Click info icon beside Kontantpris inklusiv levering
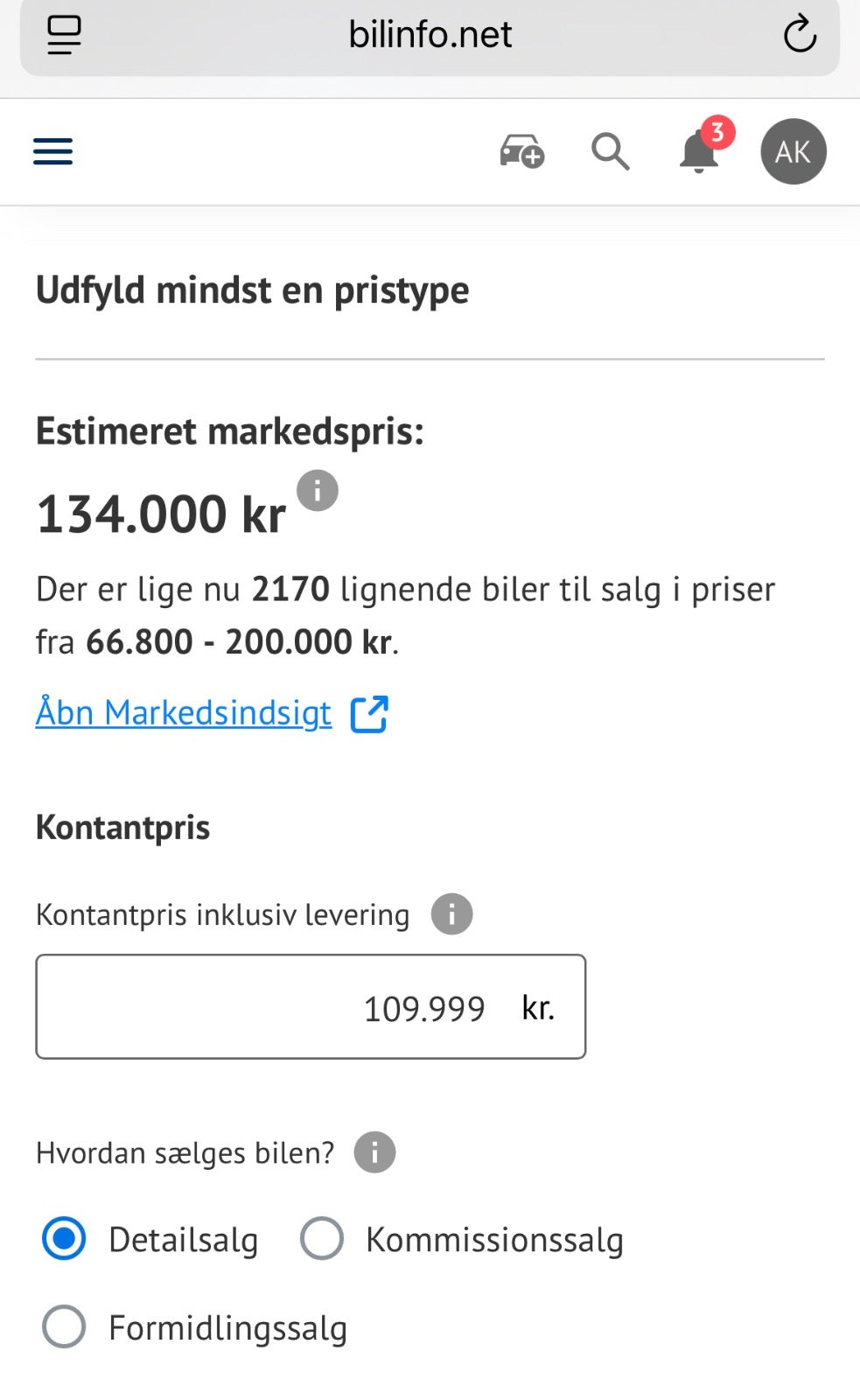 tap(451, 914)
